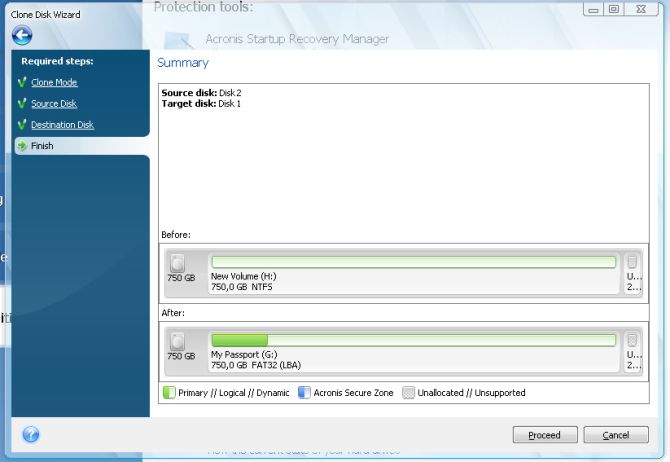Click the Proceed button

[545, 435]
